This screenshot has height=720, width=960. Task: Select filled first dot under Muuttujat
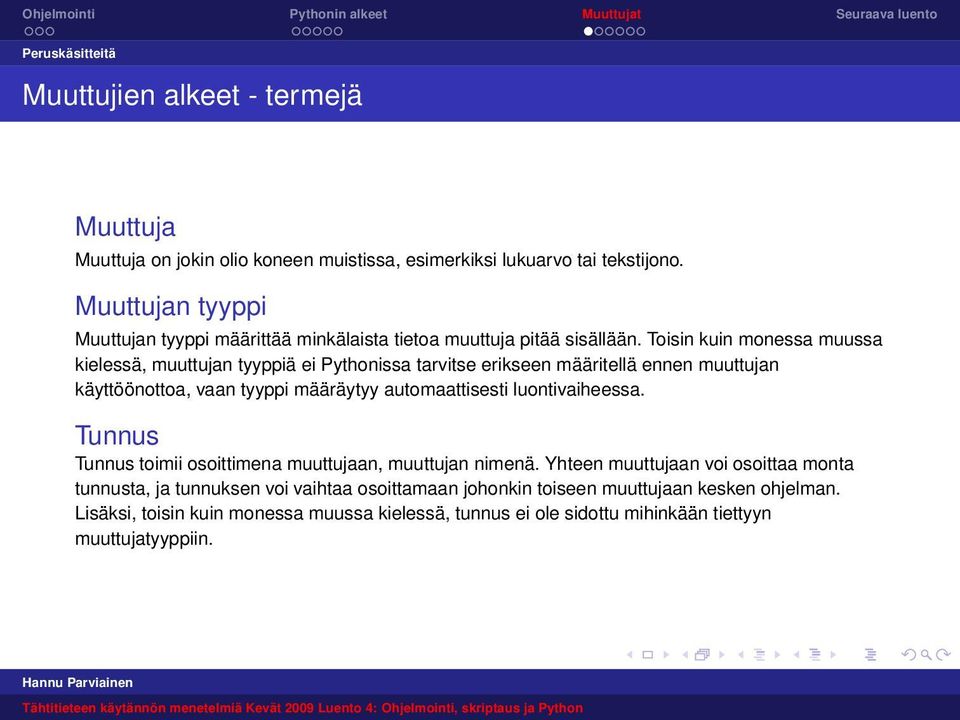click(588, 31)
